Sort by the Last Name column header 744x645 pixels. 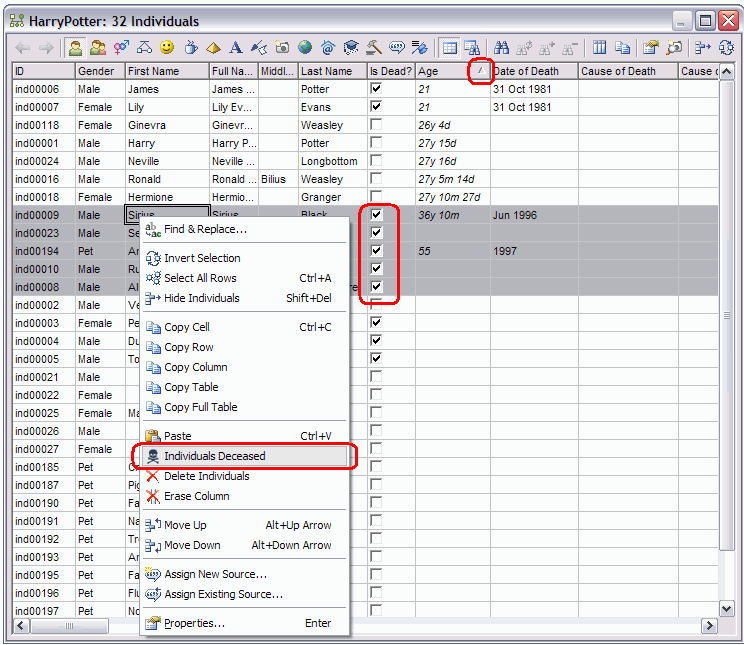point(326,71)
